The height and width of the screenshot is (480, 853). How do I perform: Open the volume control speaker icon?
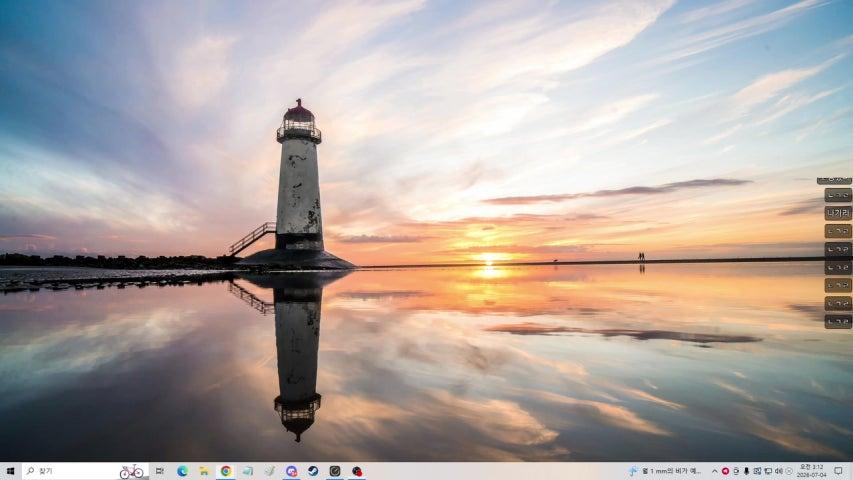[x=778, y=471]
